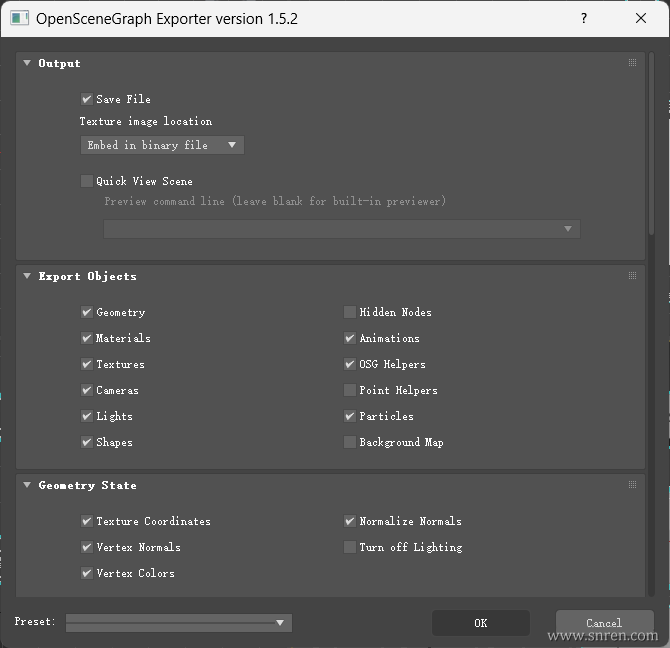Click the Cancel button
The height and width of the screenshot is (648, 670).
coord(605,623)
